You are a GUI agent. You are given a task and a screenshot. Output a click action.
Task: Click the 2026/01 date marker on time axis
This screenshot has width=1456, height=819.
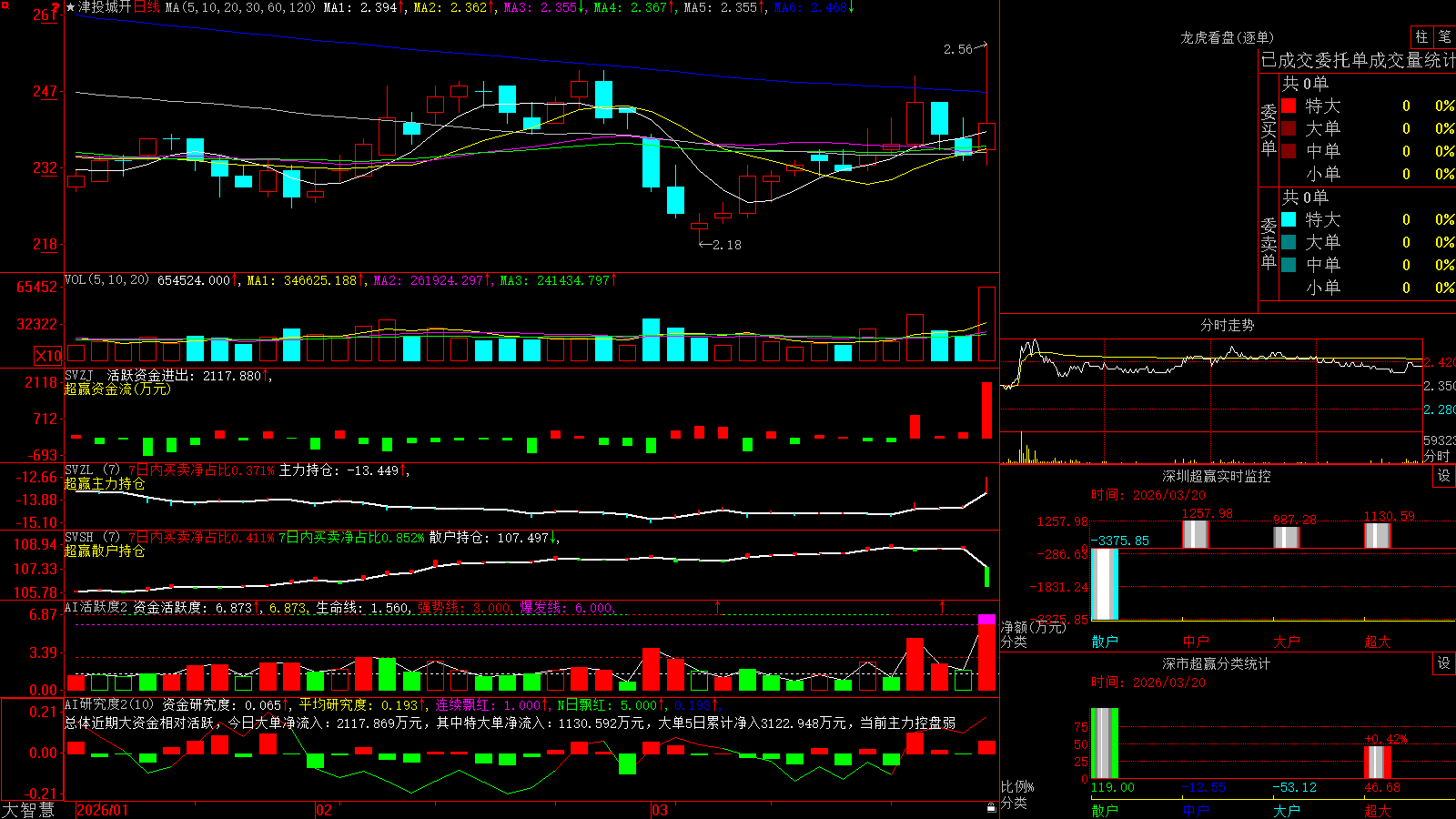103,810
